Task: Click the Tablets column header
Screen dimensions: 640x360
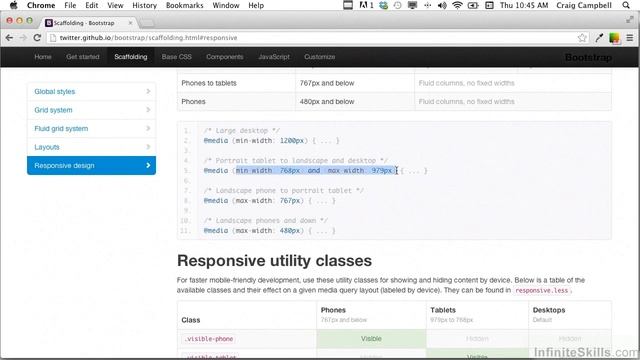Action: tap(443, 310)
